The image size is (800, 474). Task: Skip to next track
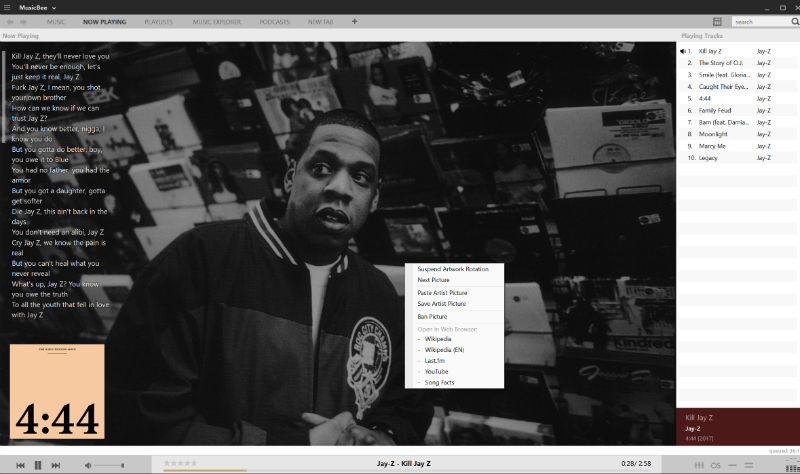point(56,465)
